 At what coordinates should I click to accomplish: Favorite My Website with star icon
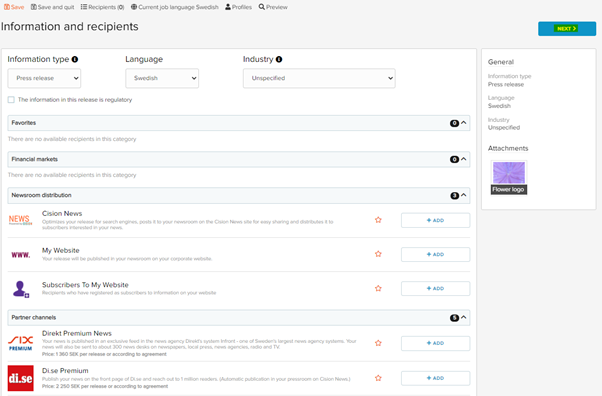click(378, 254)
